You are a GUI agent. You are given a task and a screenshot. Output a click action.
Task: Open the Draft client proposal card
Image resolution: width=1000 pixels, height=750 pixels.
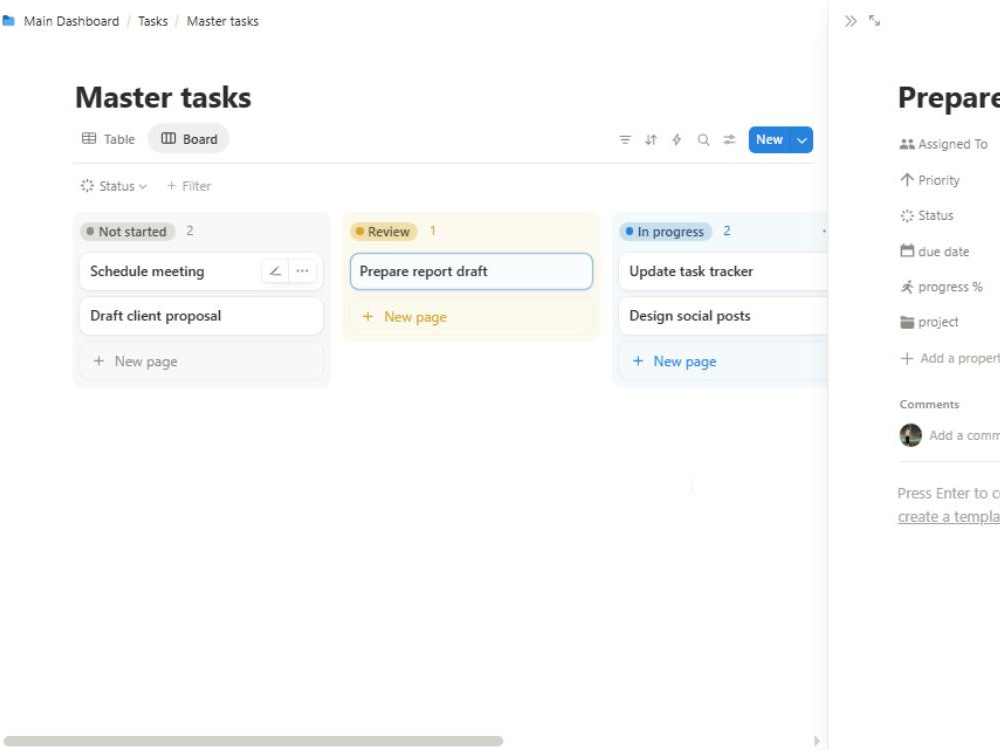point(201,316)
